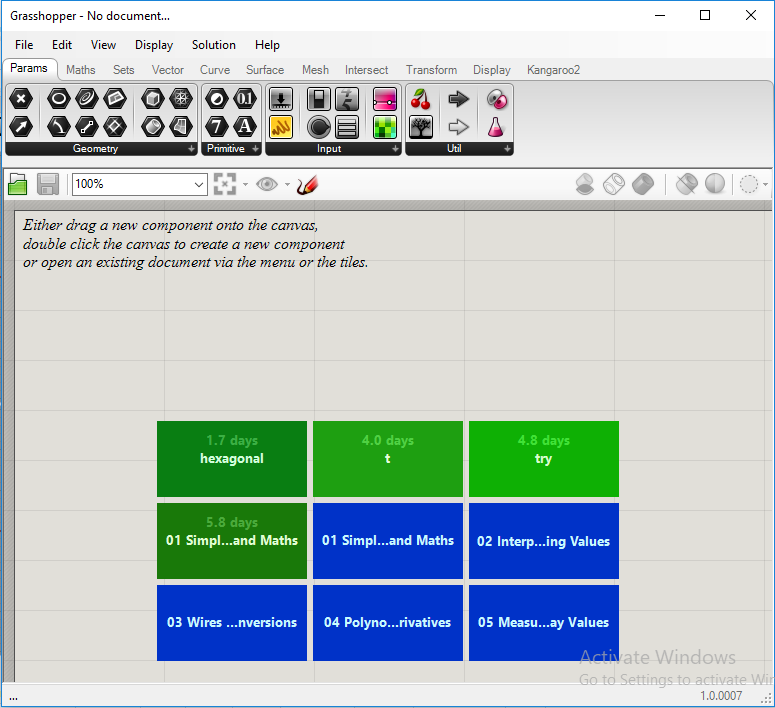Select the pink flask util icon
The width and height of the screenshot is (775, 708).
[496, 127]
